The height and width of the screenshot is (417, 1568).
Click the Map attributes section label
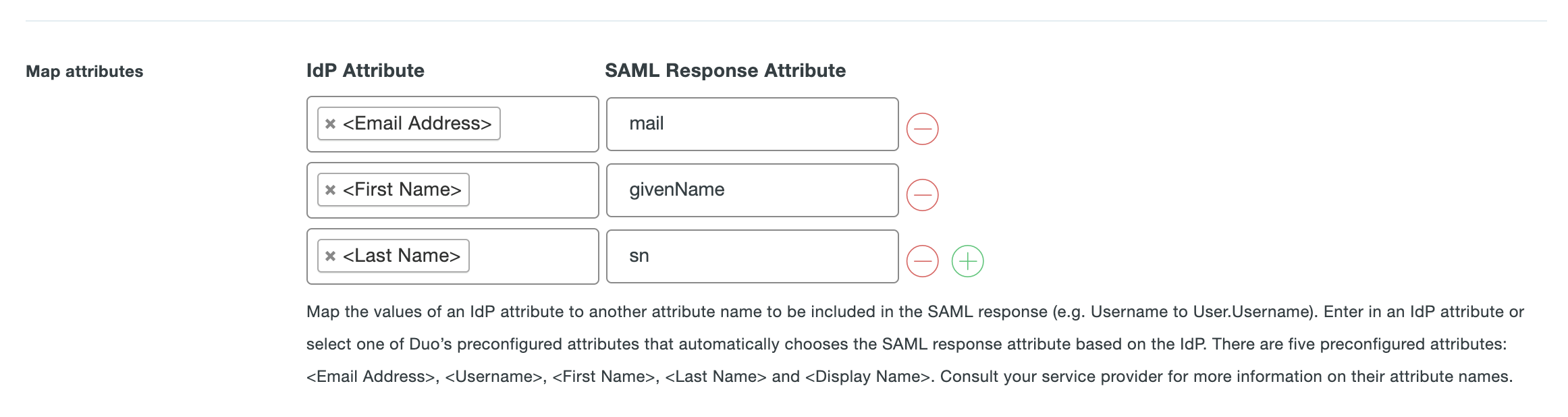84,72
